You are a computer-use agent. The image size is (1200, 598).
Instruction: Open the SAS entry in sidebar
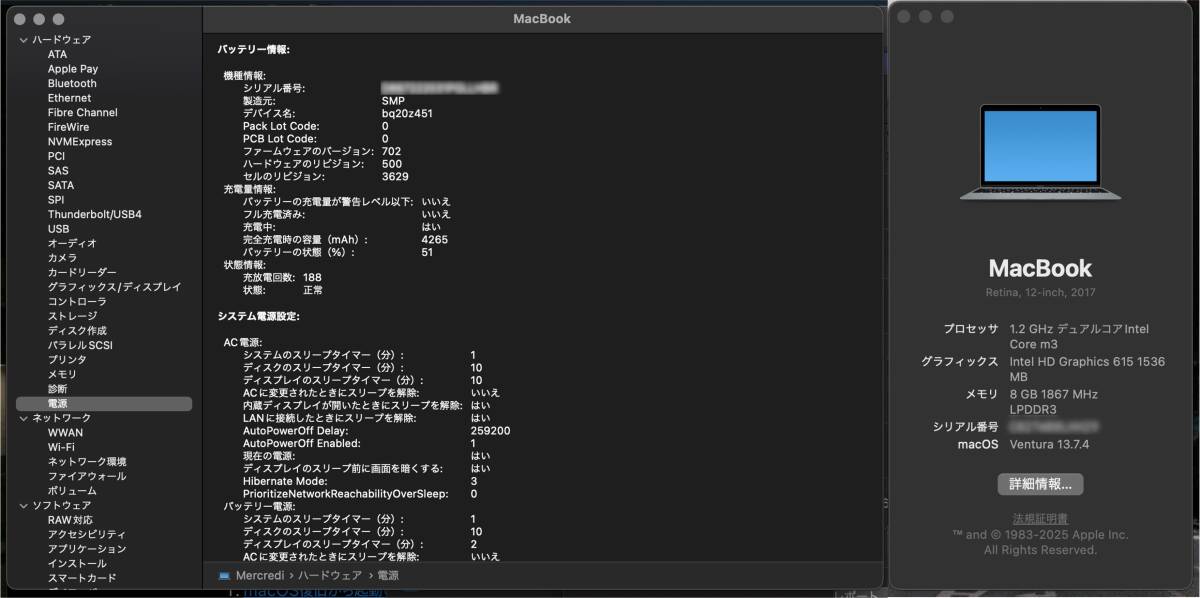coord(58,171)
